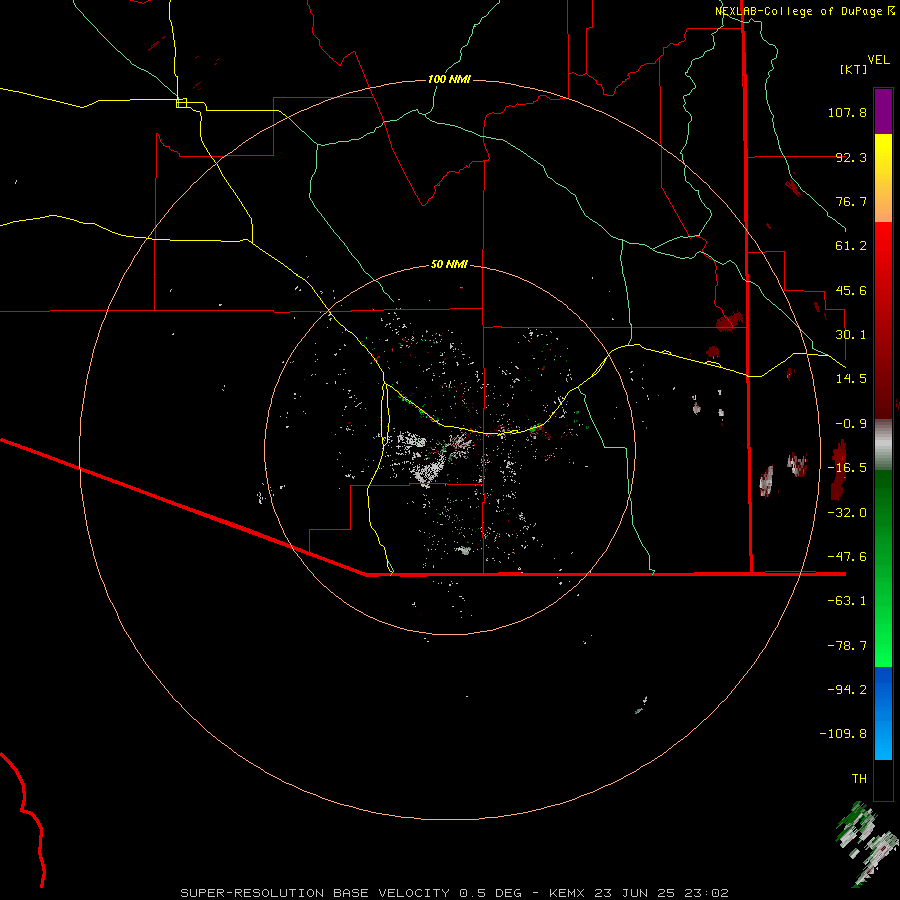The height and width of the screenshot is (900, 900).
Task: Click the VEL legend title
Action: [x=878, y=60]
